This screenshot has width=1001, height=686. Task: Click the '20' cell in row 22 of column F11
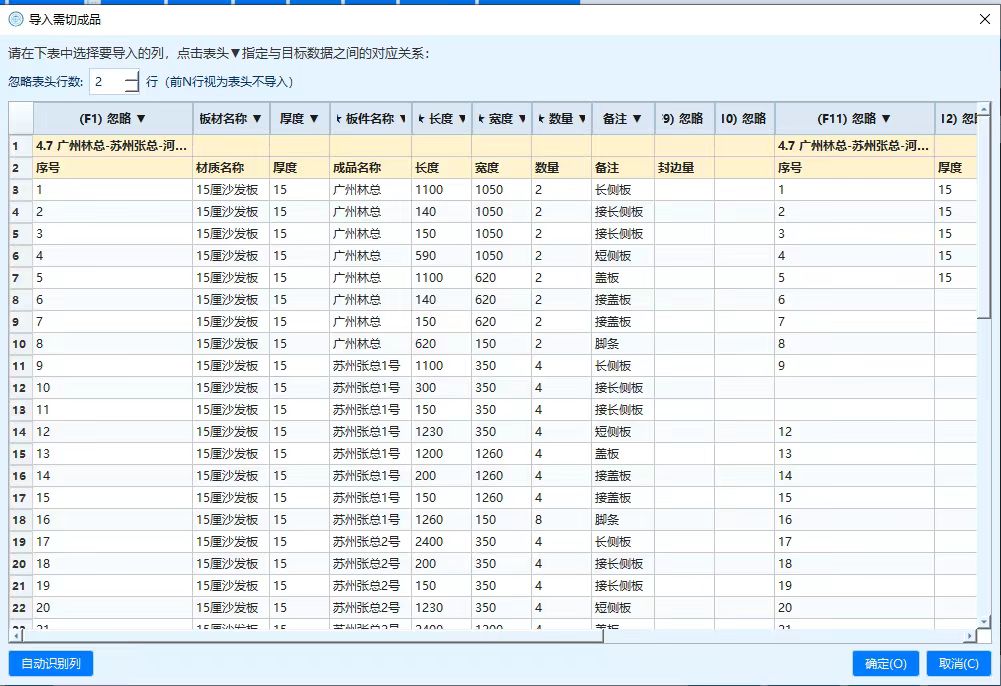pos(855,608)
